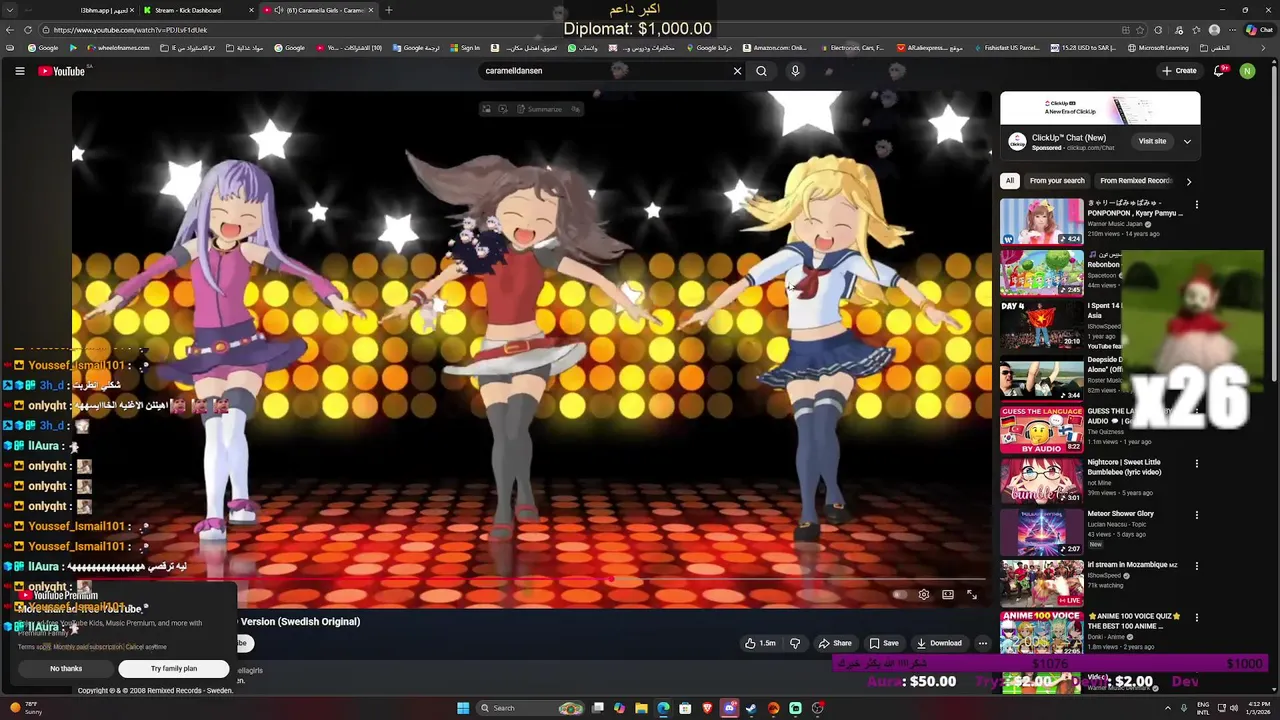Open Fishisfast US Parcel bookmark
Viewport: 1280px width, 720px height.
coord(1006,48)
